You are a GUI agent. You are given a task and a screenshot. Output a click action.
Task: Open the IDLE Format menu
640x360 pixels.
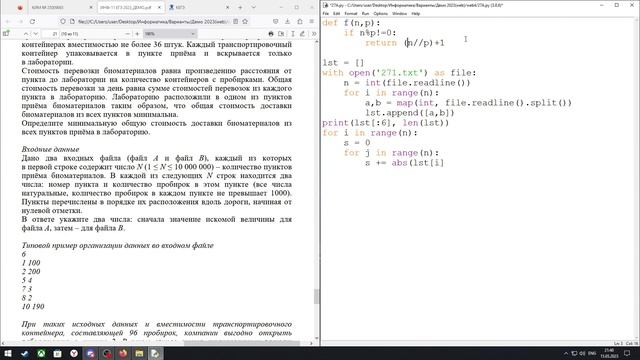coord(350,13)
